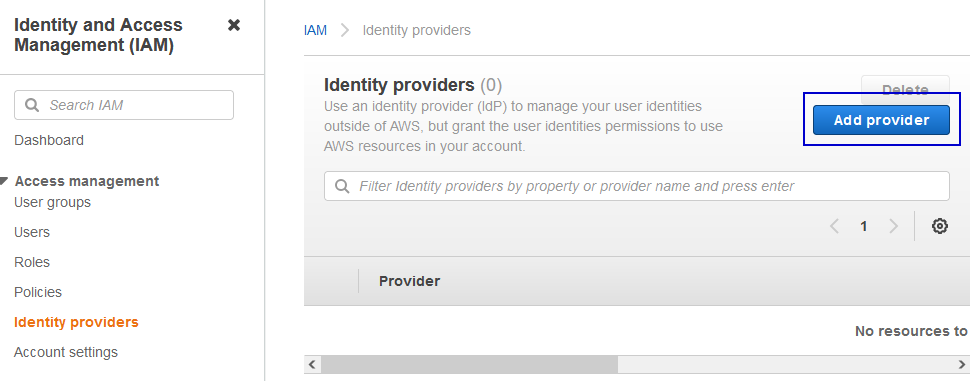980x381 pixels.
Task: Go to next page arrow
Action: point(893,226)
